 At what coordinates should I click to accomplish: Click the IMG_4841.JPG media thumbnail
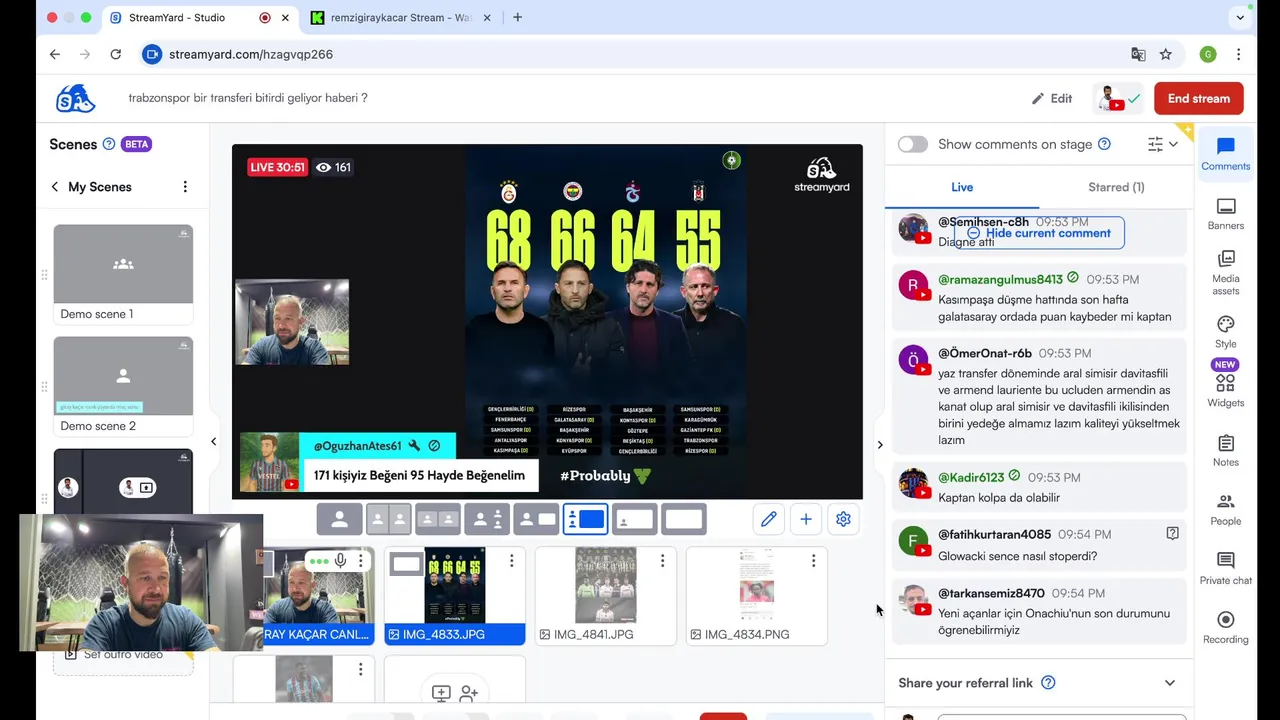(606, 586)
